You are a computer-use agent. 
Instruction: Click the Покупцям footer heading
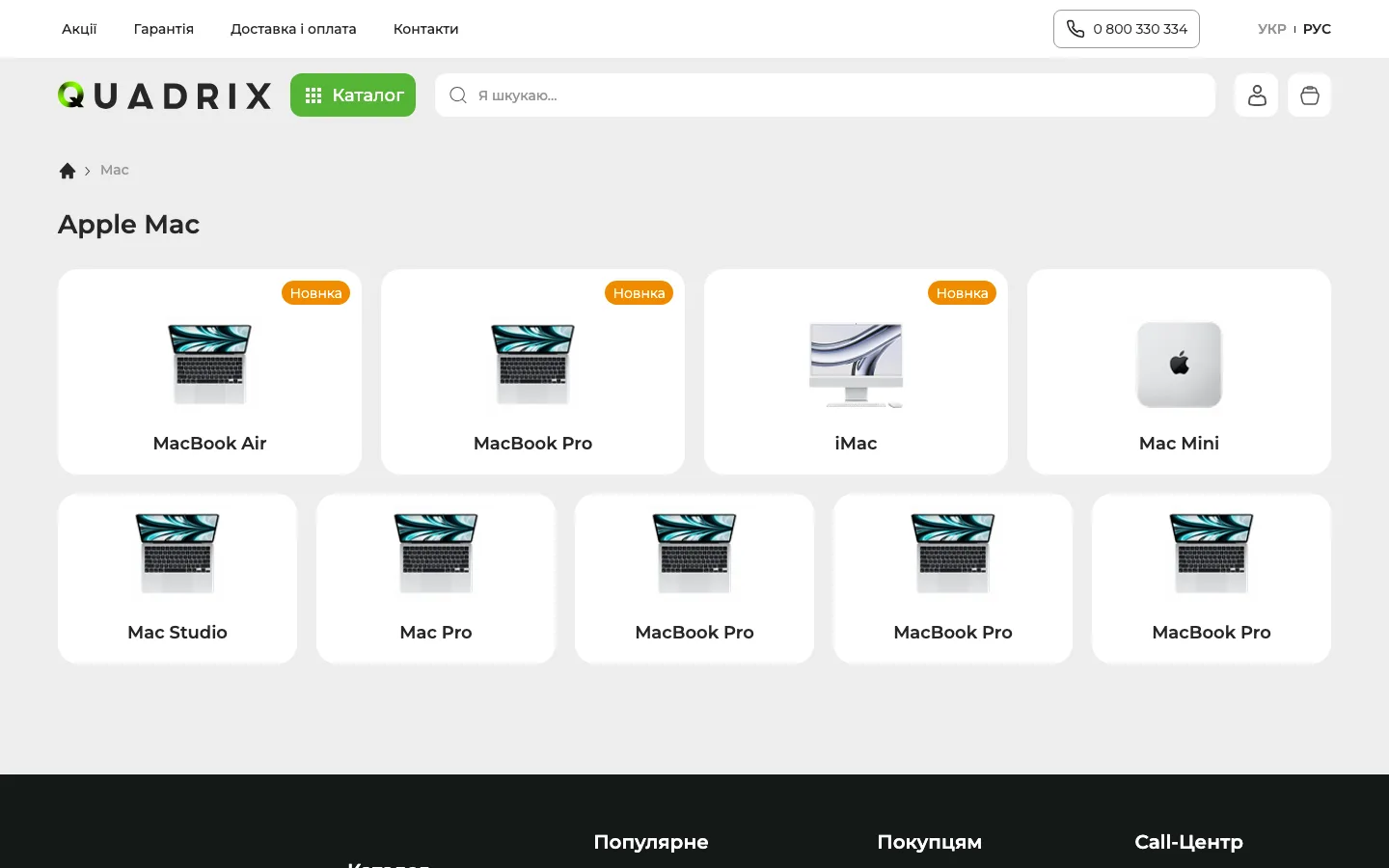tap(930, 842)
